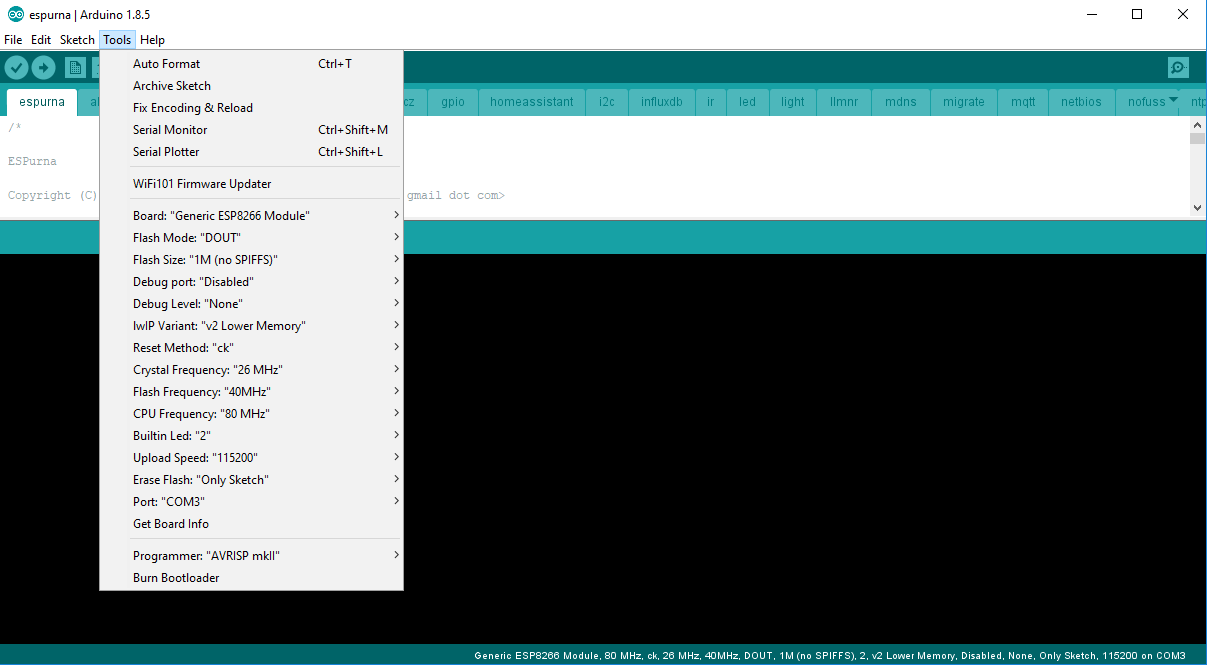
Task: Switch to the nofuss tab
Action: (1147, 102)
